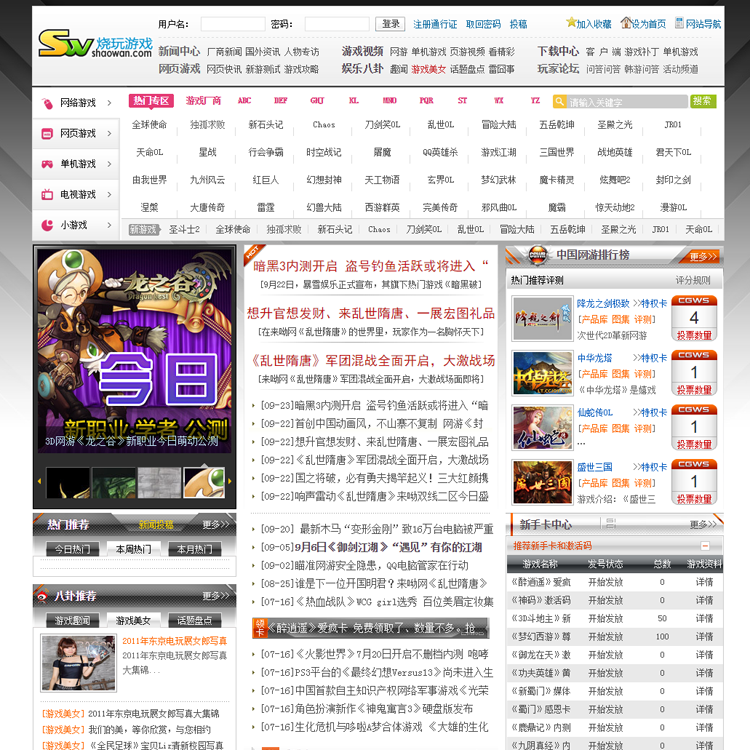
Task: Select the ABC letter tab
Action: click(244, 100)
